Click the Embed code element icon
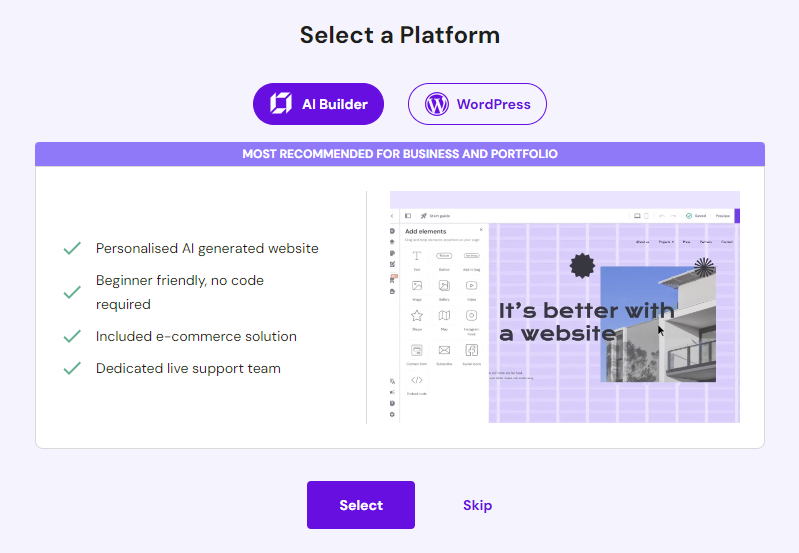799x553 pixels. [417, 380]
